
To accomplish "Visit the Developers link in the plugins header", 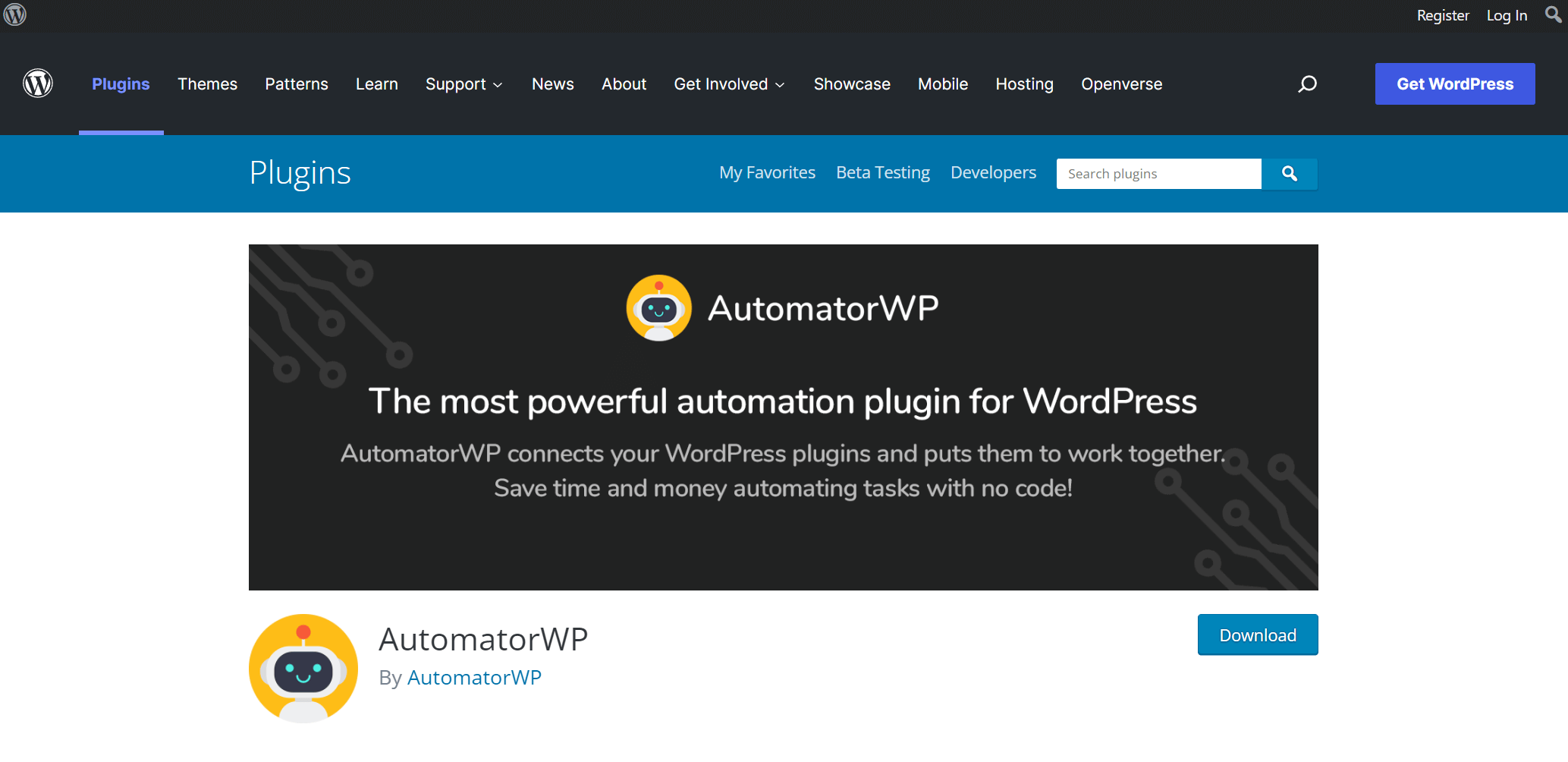I will (x=994, y=173).
